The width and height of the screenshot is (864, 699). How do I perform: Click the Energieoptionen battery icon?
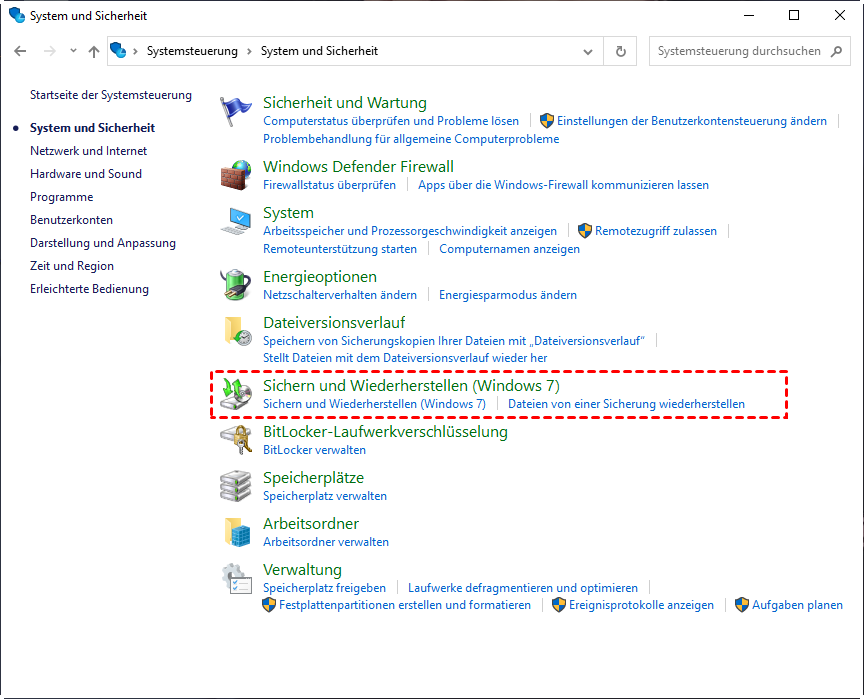click(236, 285)
